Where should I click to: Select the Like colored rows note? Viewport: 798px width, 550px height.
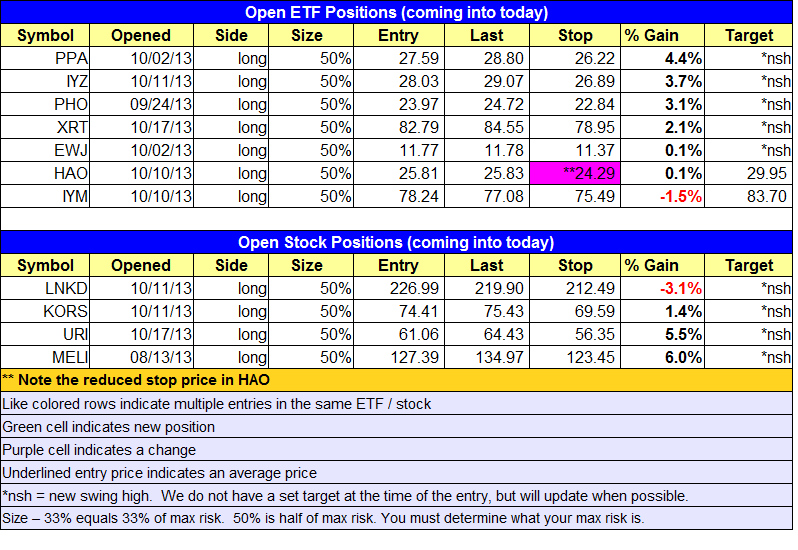click(396, 403)
